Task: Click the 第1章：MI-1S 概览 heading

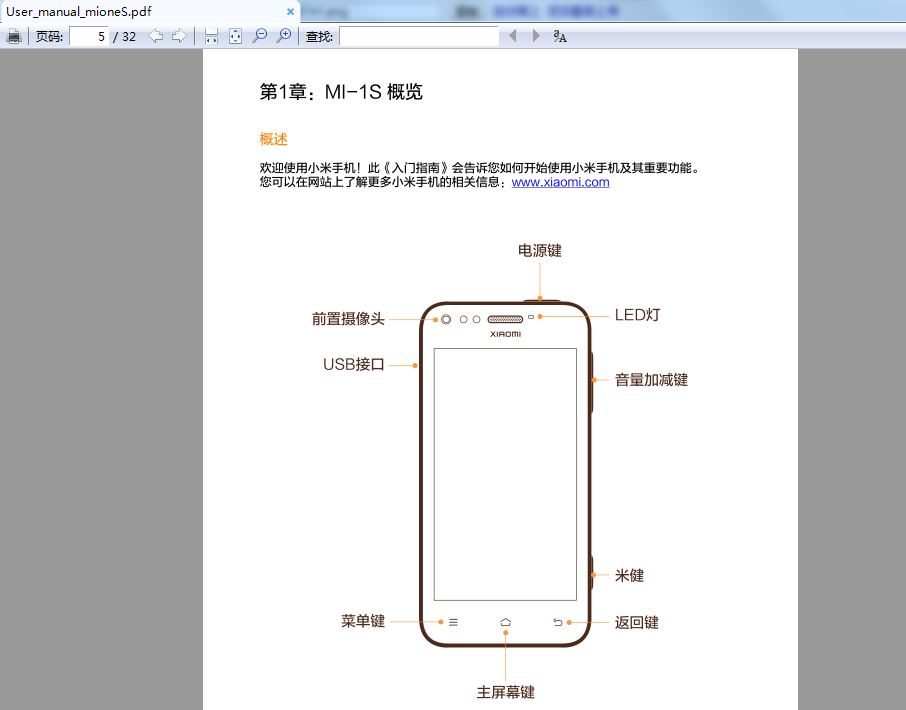Action: pyautogui.click(x=341, y=91)
